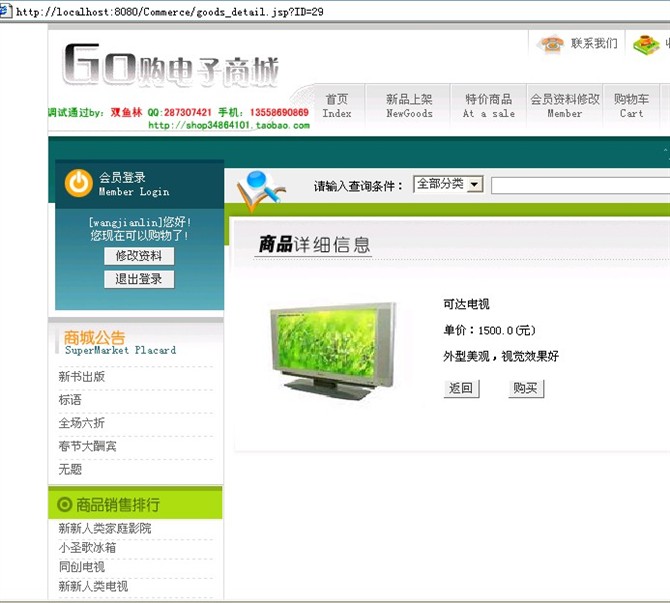Click the QQ:287307421 contact text
The height and width of the screenshot is (603, 670).
point(179,112)
